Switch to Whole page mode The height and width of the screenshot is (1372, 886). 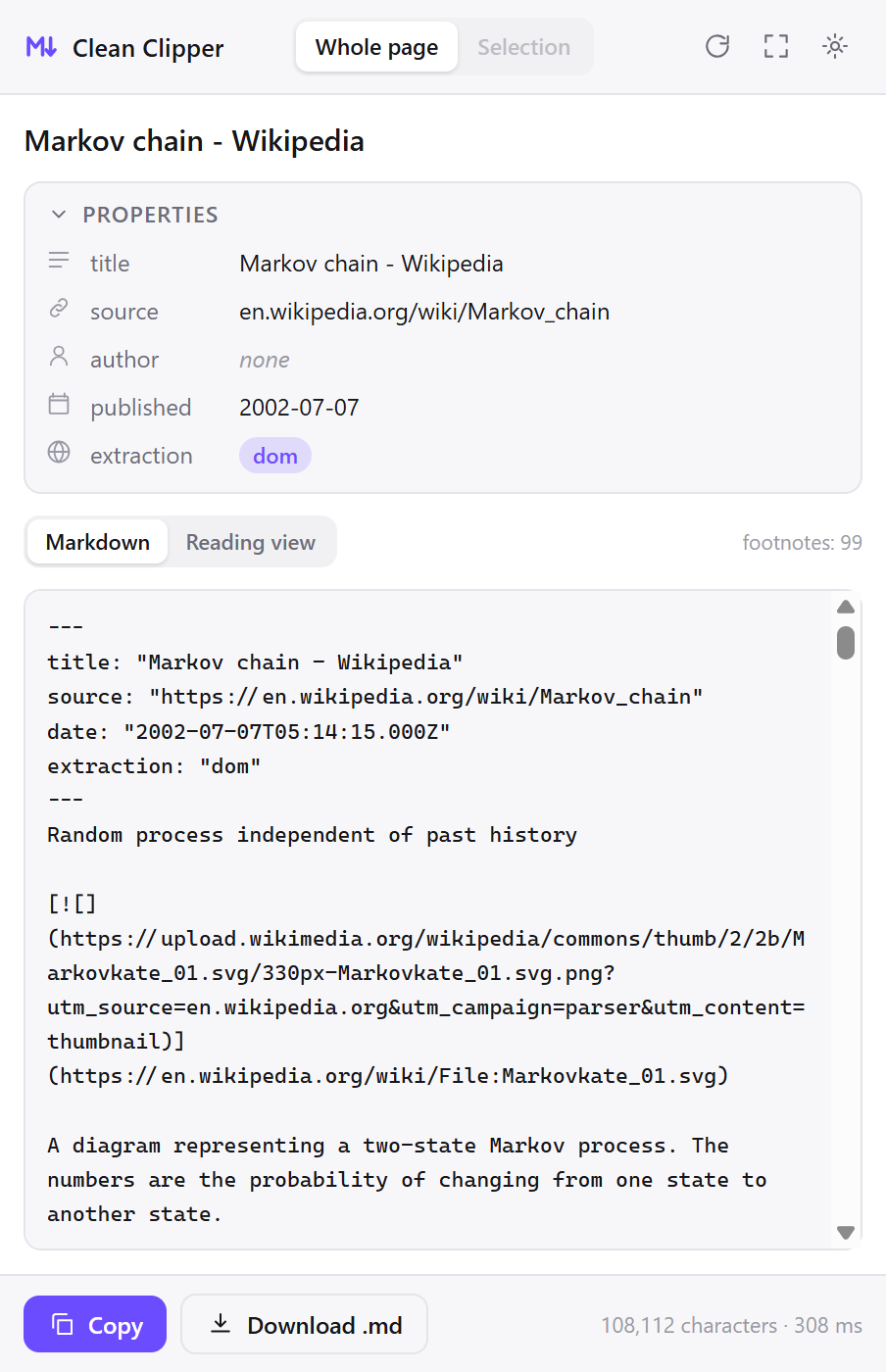376,47
